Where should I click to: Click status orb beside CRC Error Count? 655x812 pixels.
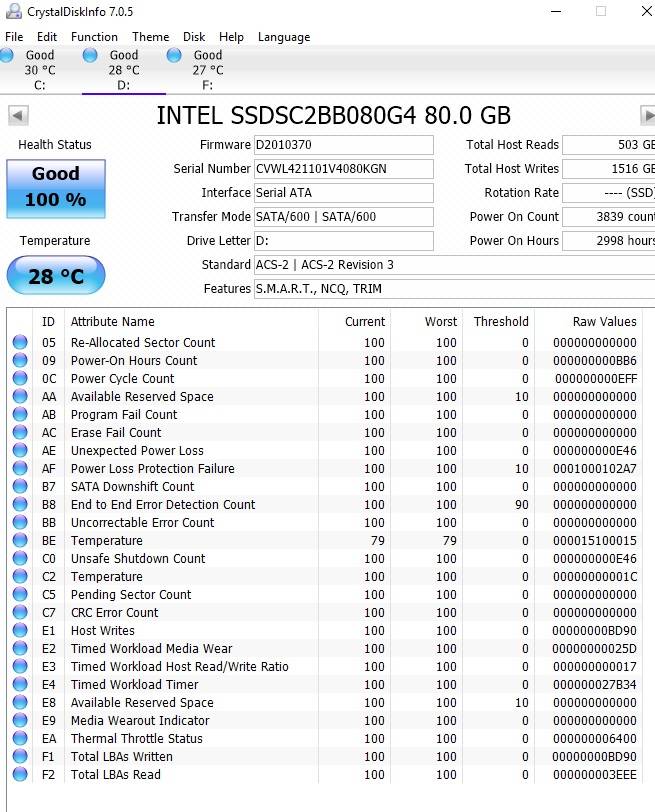[20, 613]
